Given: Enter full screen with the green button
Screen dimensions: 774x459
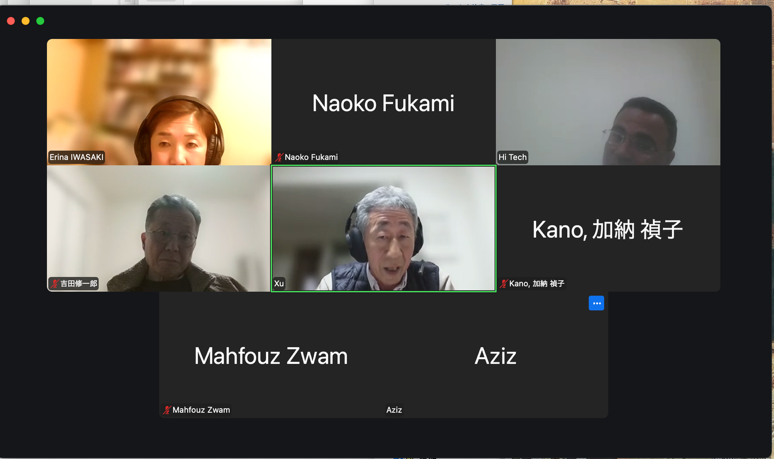Looking at the screenshot, I should pyautogui.click(x=40, y=21).
